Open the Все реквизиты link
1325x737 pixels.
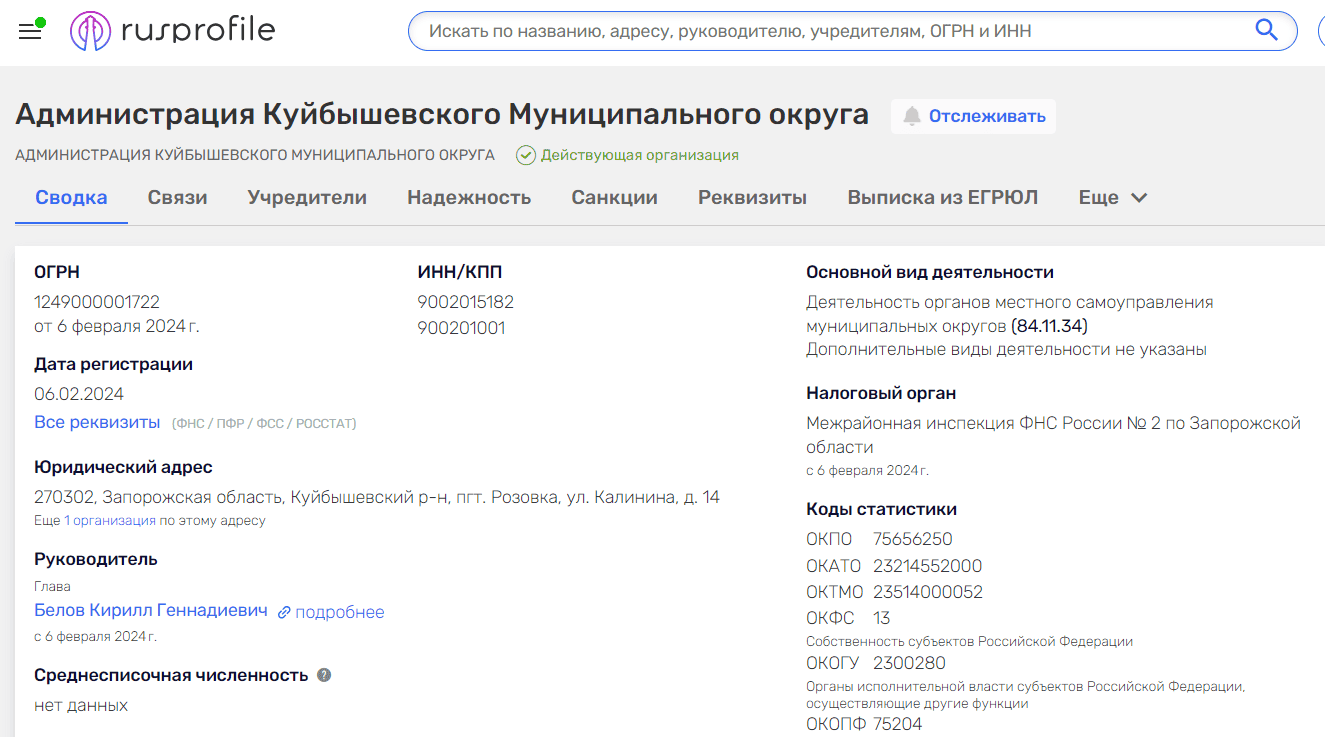[97, 422]
